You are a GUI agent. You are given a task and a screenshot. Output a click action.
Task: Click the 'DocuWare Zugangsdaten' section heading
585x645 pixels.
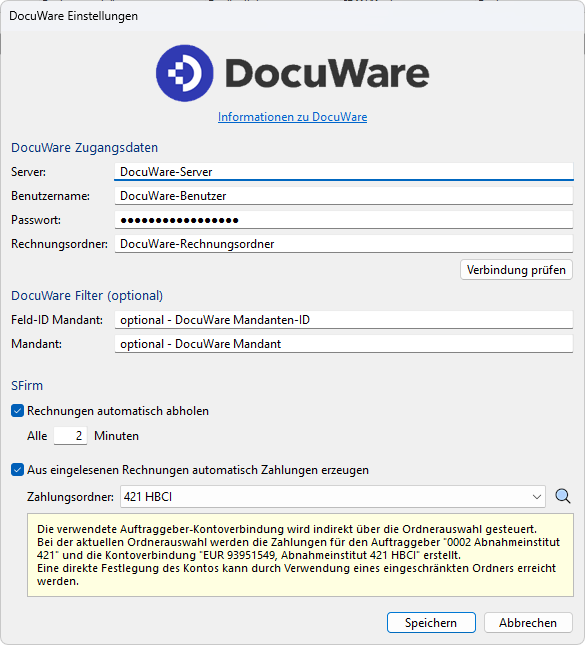(84, 148)
